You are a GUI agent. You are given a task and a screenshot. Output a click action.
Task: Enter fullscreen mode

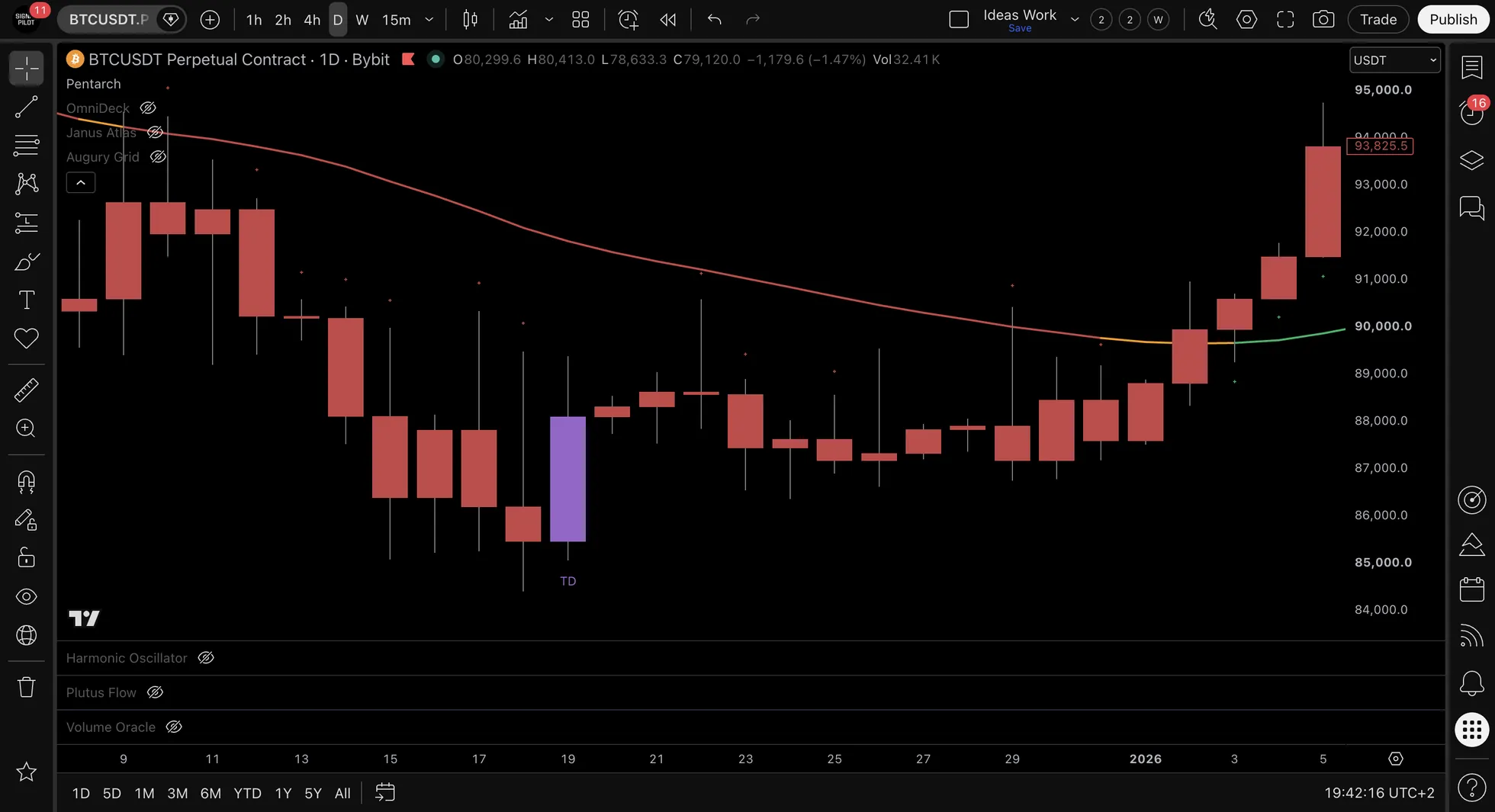click(1285, 20)
